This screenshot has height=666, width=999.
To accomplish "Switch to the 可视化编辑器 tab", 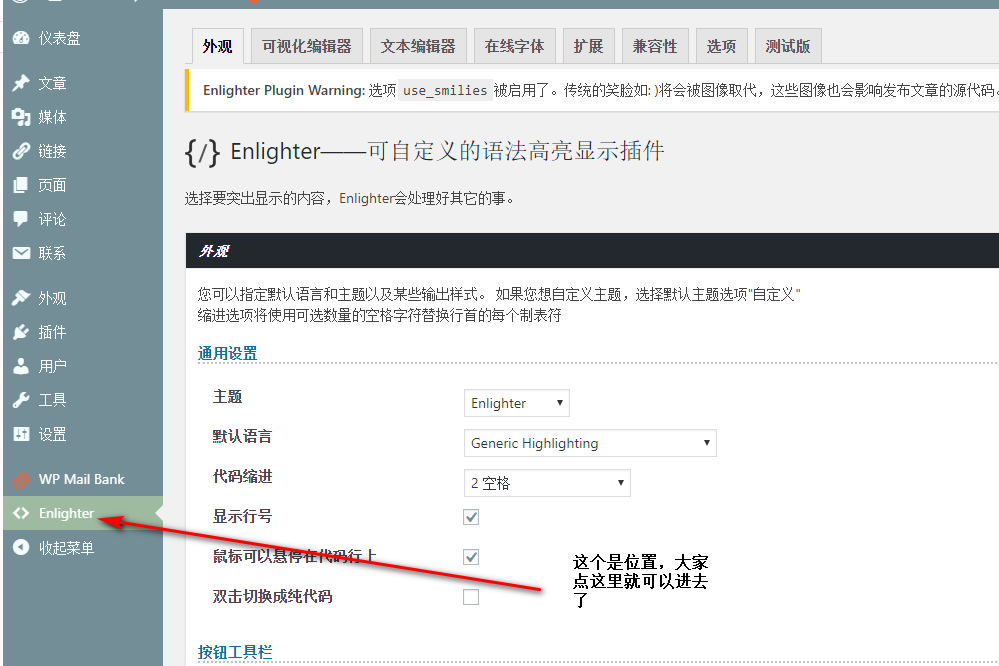I will [x=306, y=46].
